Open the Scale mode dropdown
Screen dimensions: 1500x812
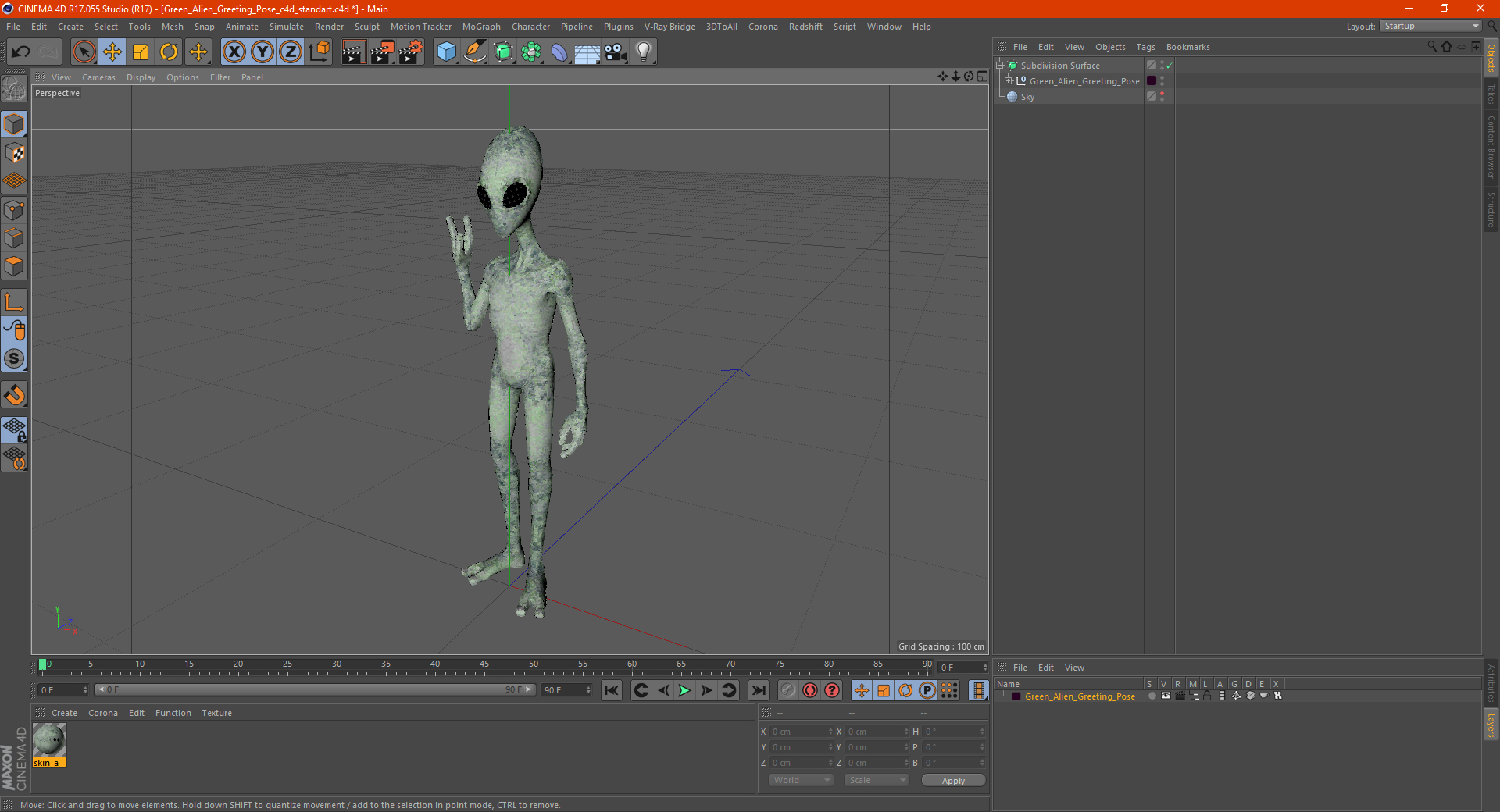click(877, 780)
